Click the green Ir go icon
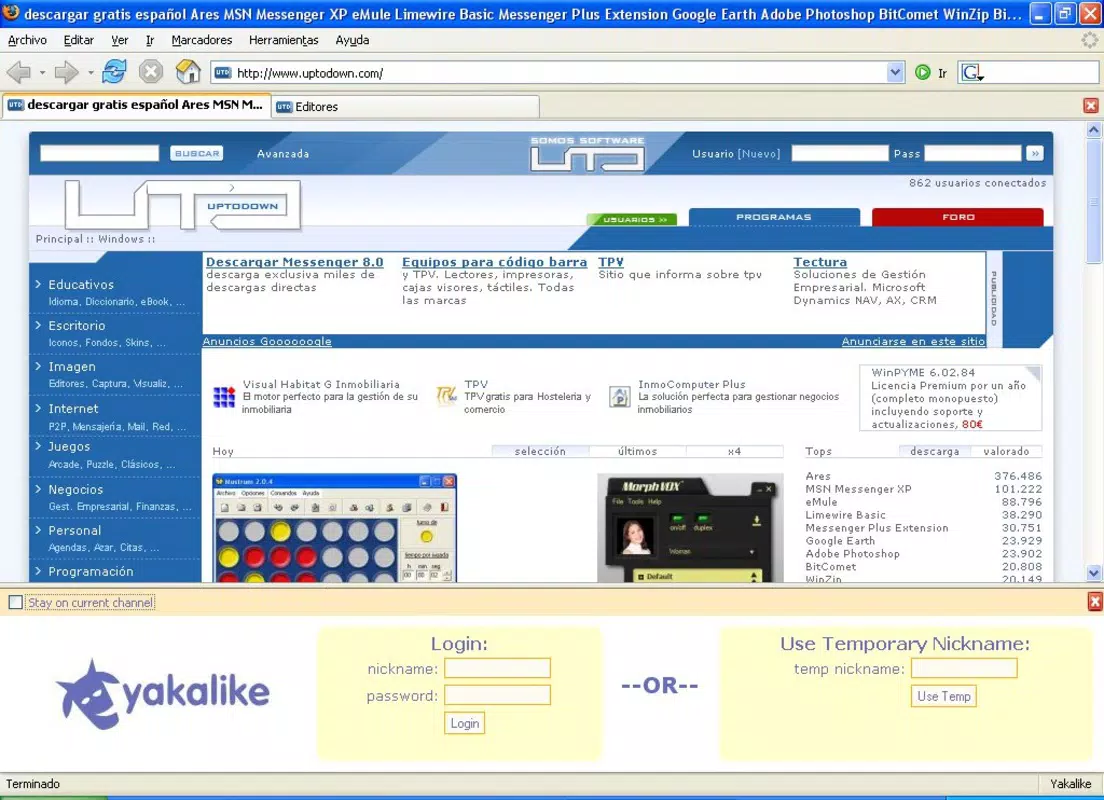The height and width of the screenshot is (800, 1104). coord(922,73)
